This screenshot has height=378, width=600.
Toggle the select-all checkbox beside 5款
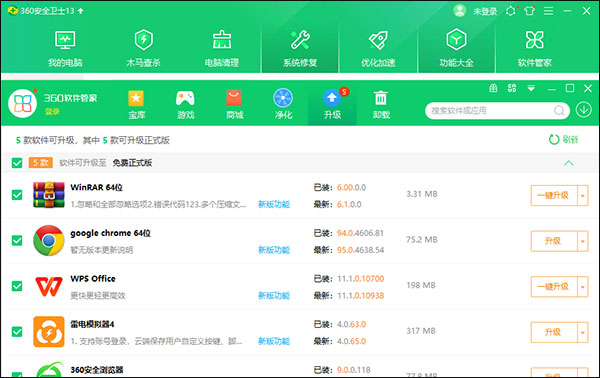pyautogui.click(x=17, y=163)
